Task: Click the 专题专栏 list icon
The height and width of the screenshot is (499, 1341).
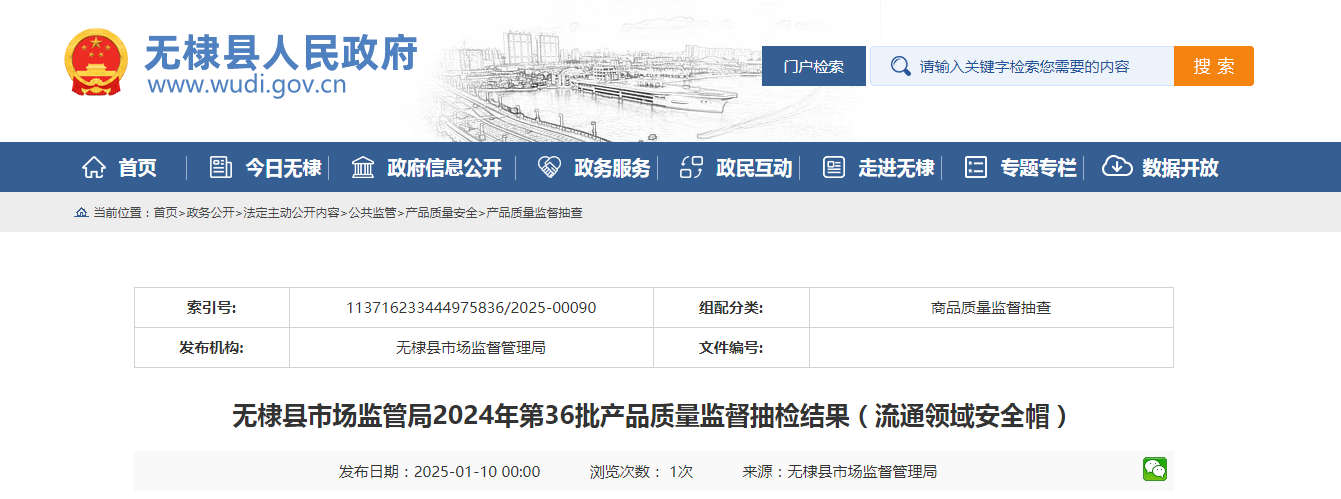Action: (976, 168)
